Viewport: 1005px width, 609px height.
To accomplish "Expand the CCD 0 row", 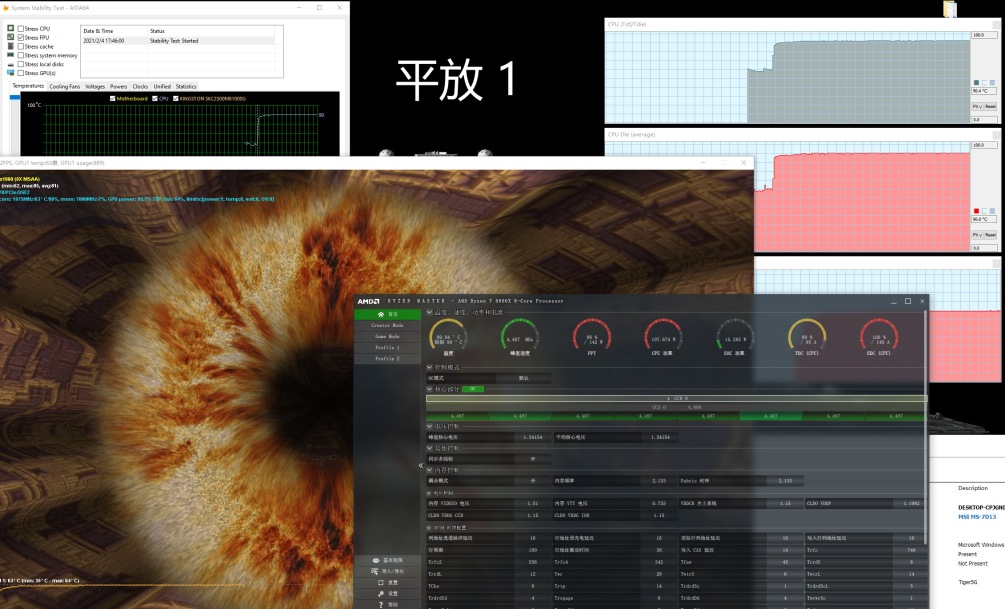I will [x=676, y=398].
